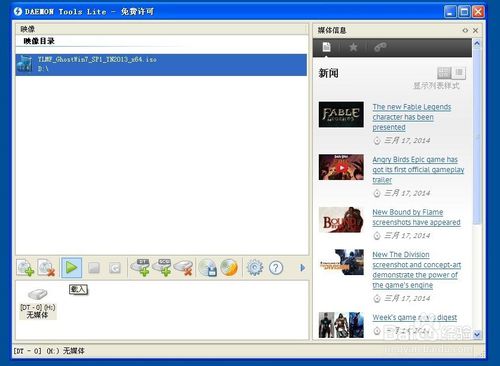Open the Fable Legends character news link

(412, 117)
